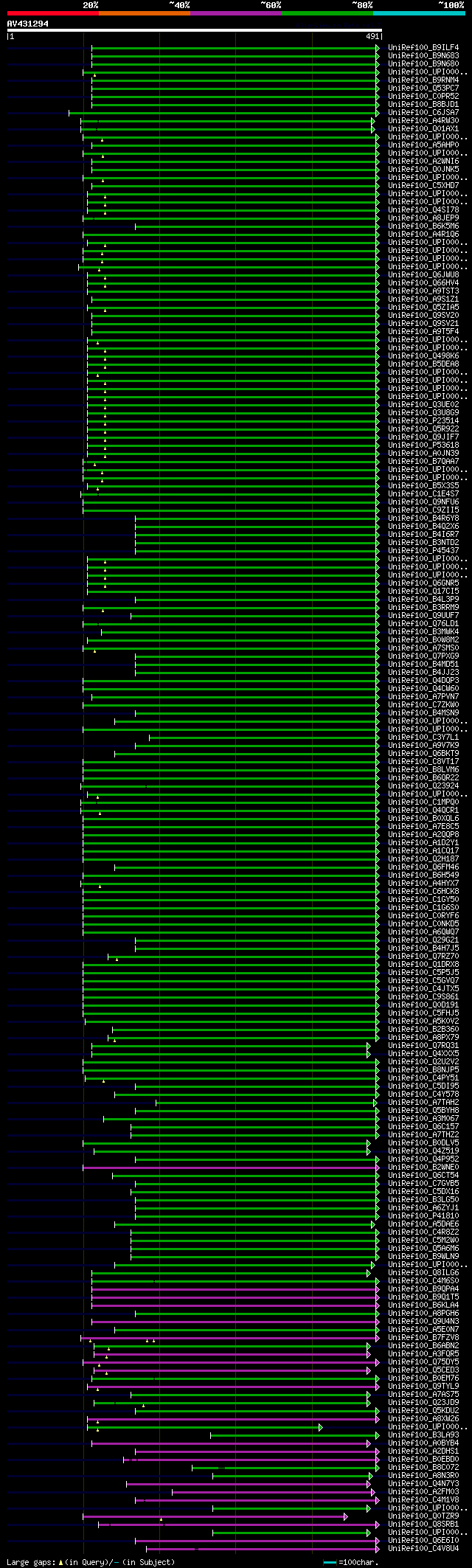
Task: Click the cyan ~100% identity legend segment
Action: coord(419,13)
